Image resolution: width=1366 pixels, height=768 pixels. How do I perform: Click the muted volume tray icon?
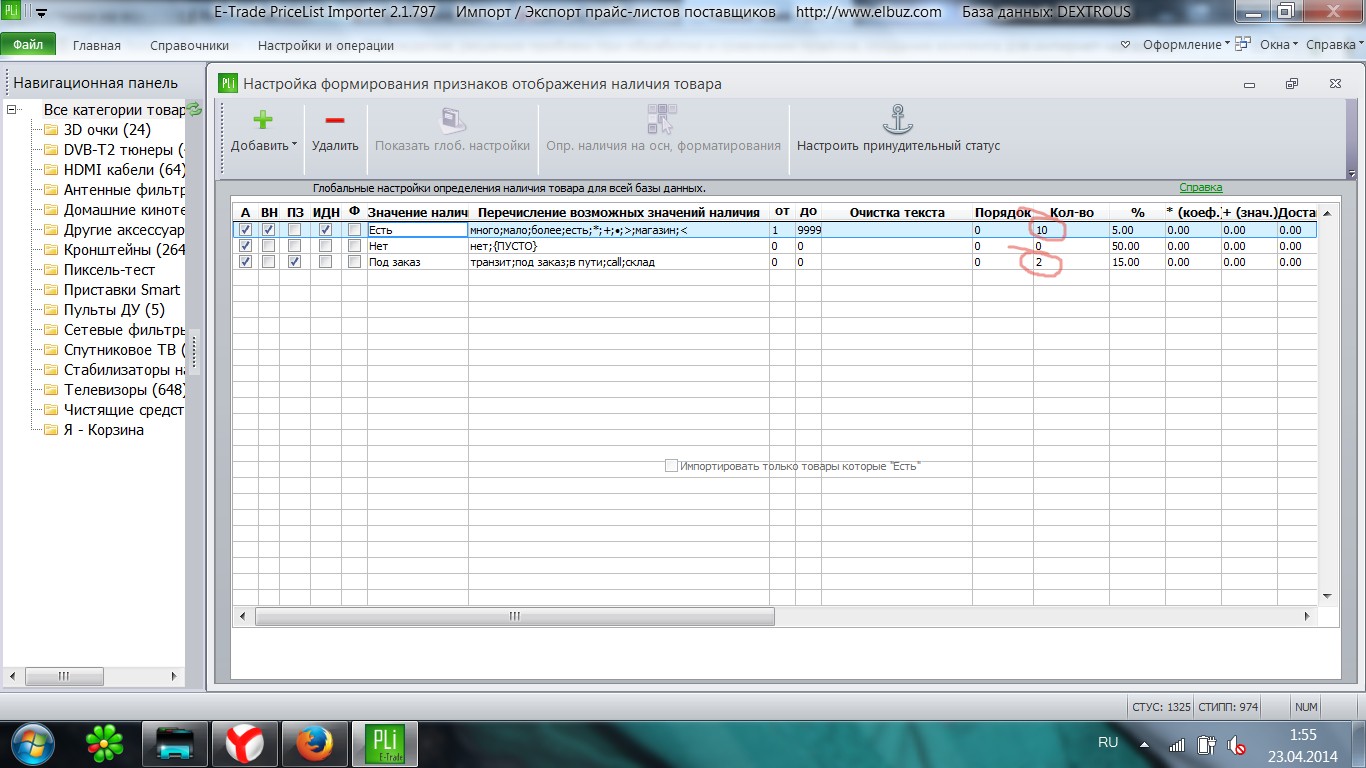1236,745
